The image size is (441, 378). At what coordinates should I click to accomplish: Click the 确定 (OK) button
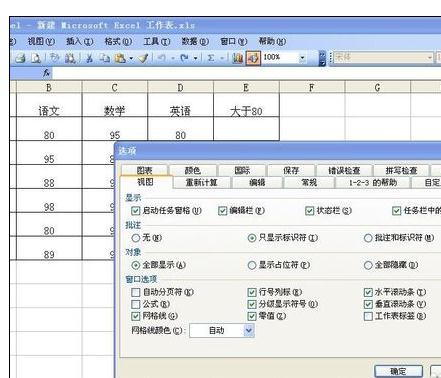[398, 371]
